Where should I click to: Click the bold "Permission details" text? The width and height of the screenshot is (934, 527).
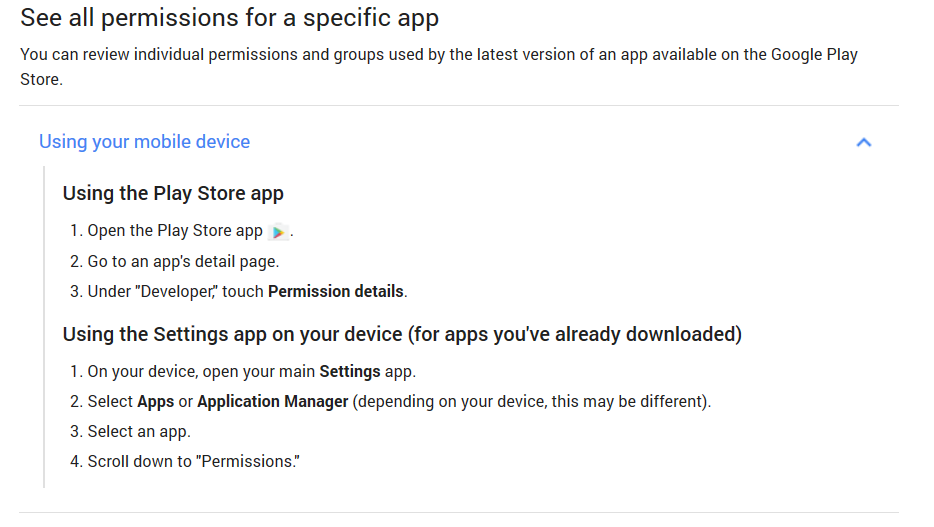click(336, 291)
